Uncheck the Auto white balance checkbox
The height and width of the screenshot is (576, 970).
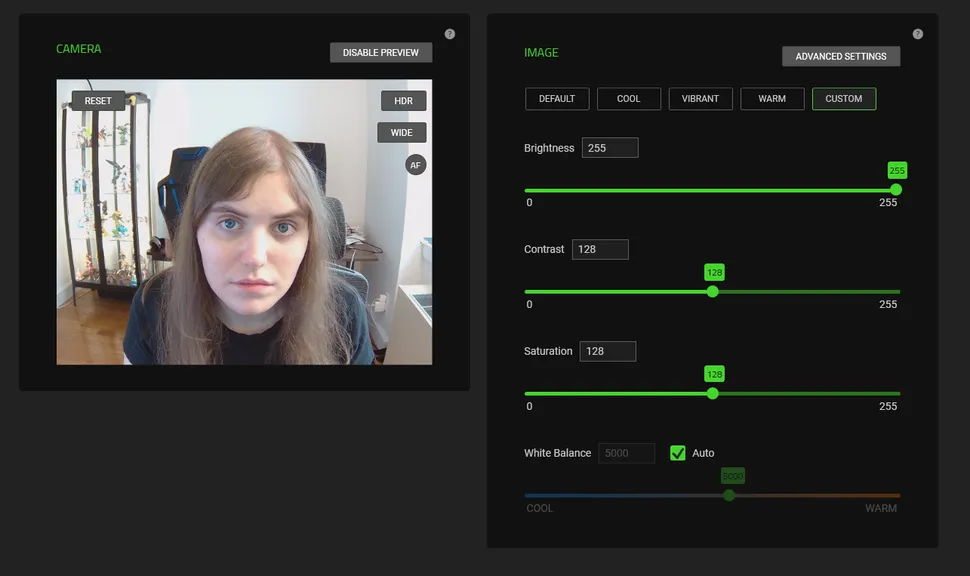pos(678,453)
